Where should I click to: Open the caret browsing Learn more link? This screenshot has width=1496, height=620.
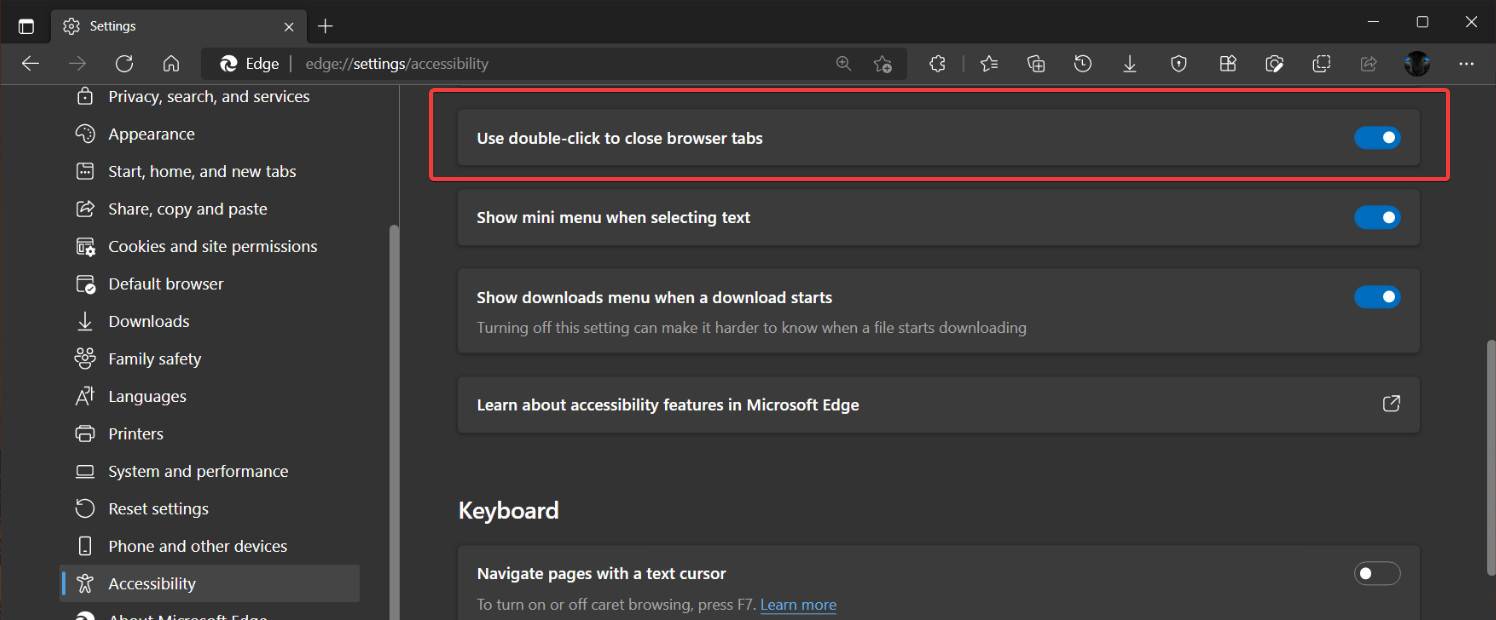point(798,604)
